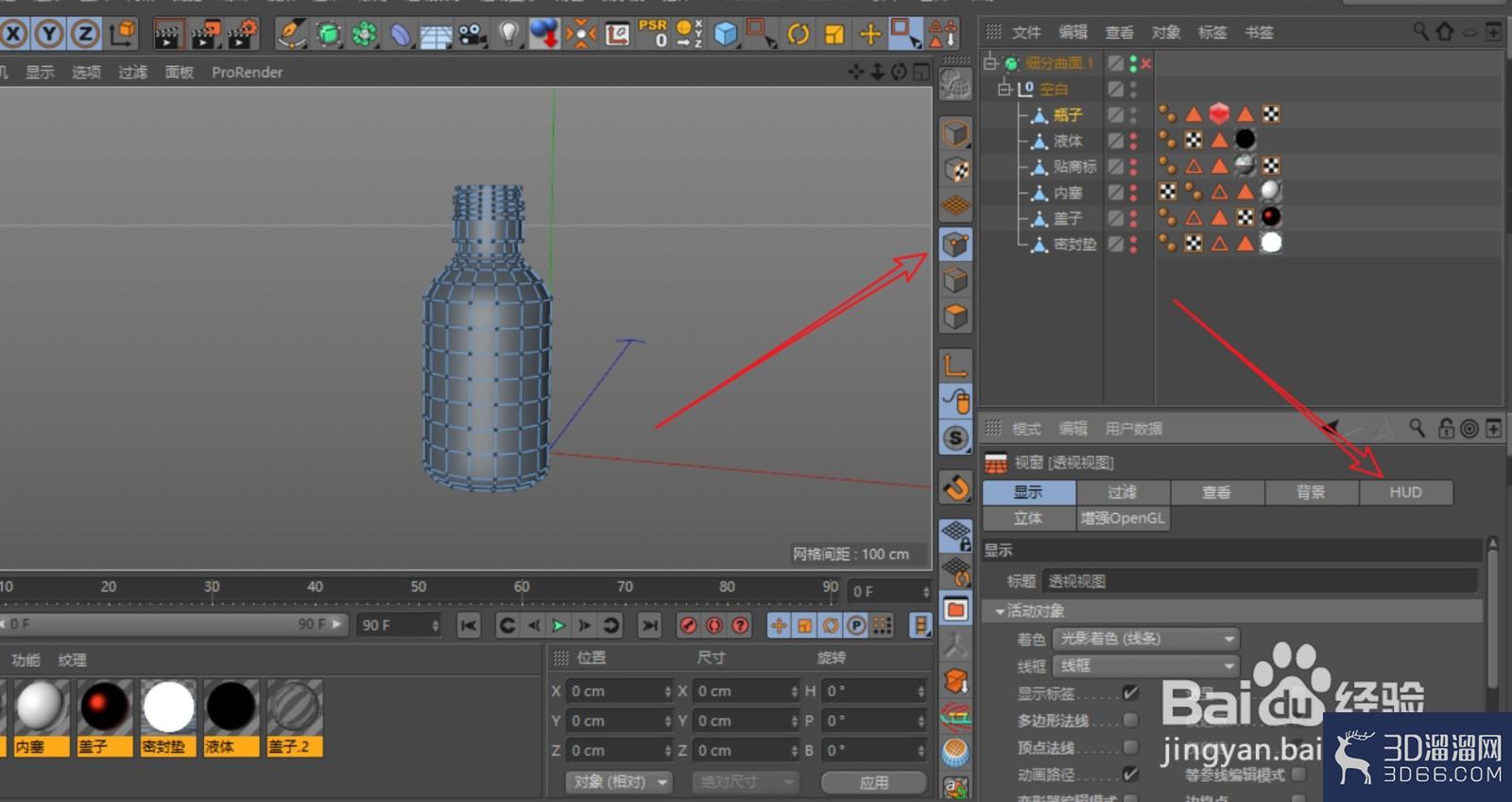The image size is (1512, 802).
Task: Toggle visibility dots for 液体 object
Action: click(x=1133, y=140)
